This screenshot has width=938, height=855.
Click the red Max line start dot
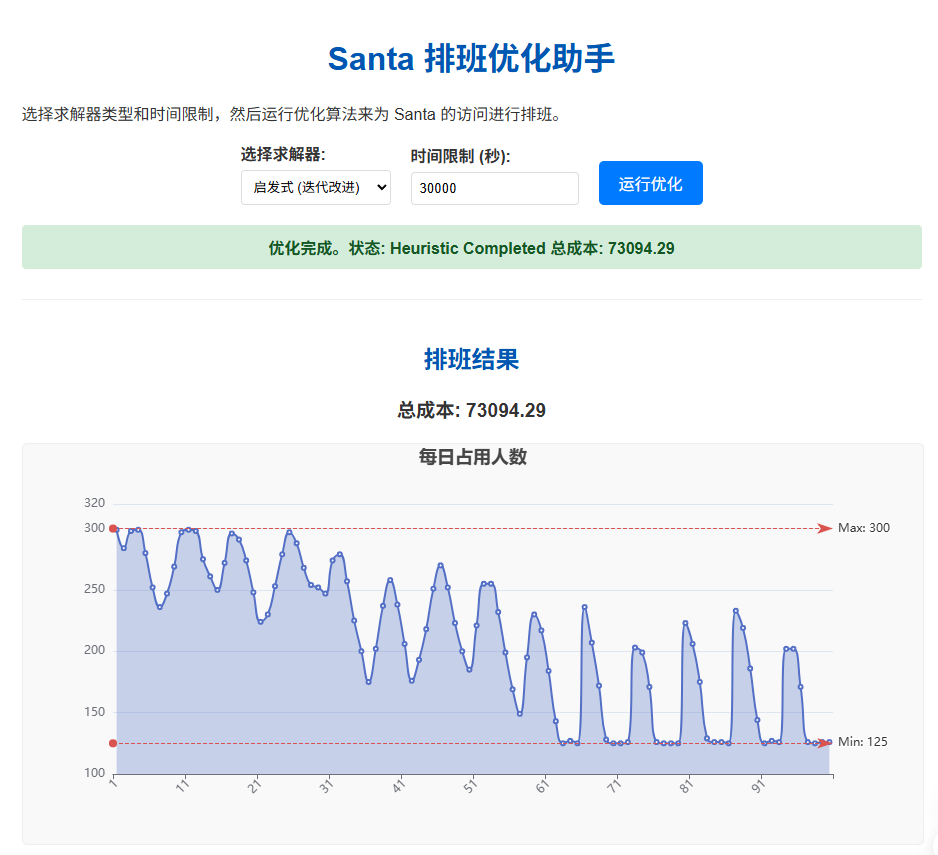click(113, 528)
